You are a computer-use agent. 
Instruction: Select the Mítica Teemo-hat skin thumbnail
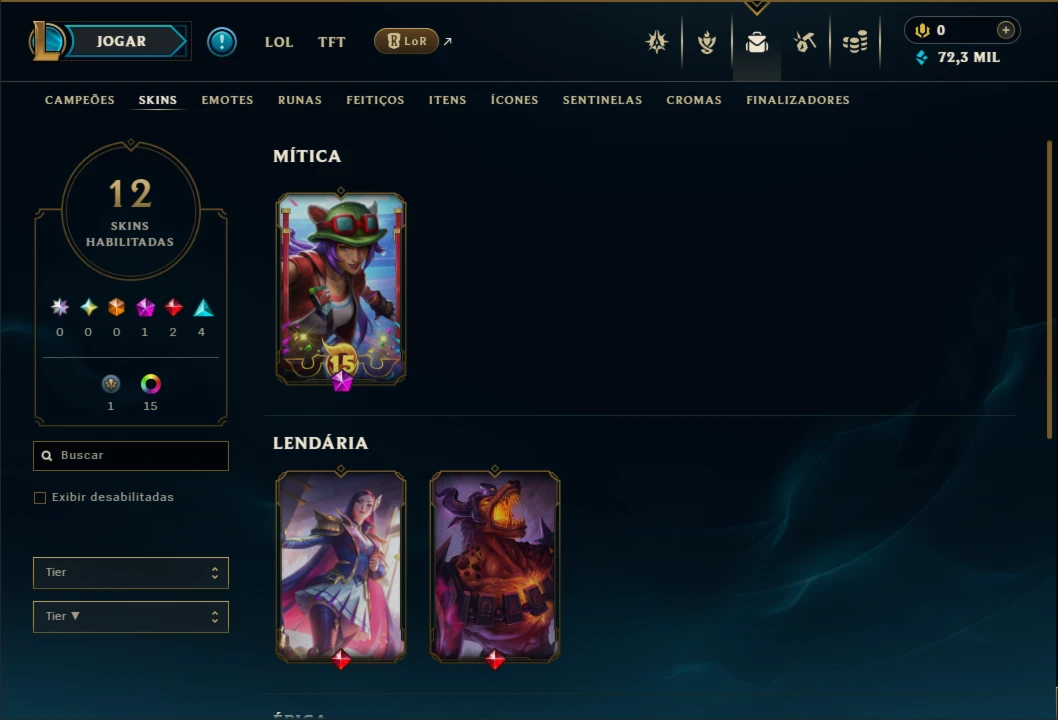[341, 289]
